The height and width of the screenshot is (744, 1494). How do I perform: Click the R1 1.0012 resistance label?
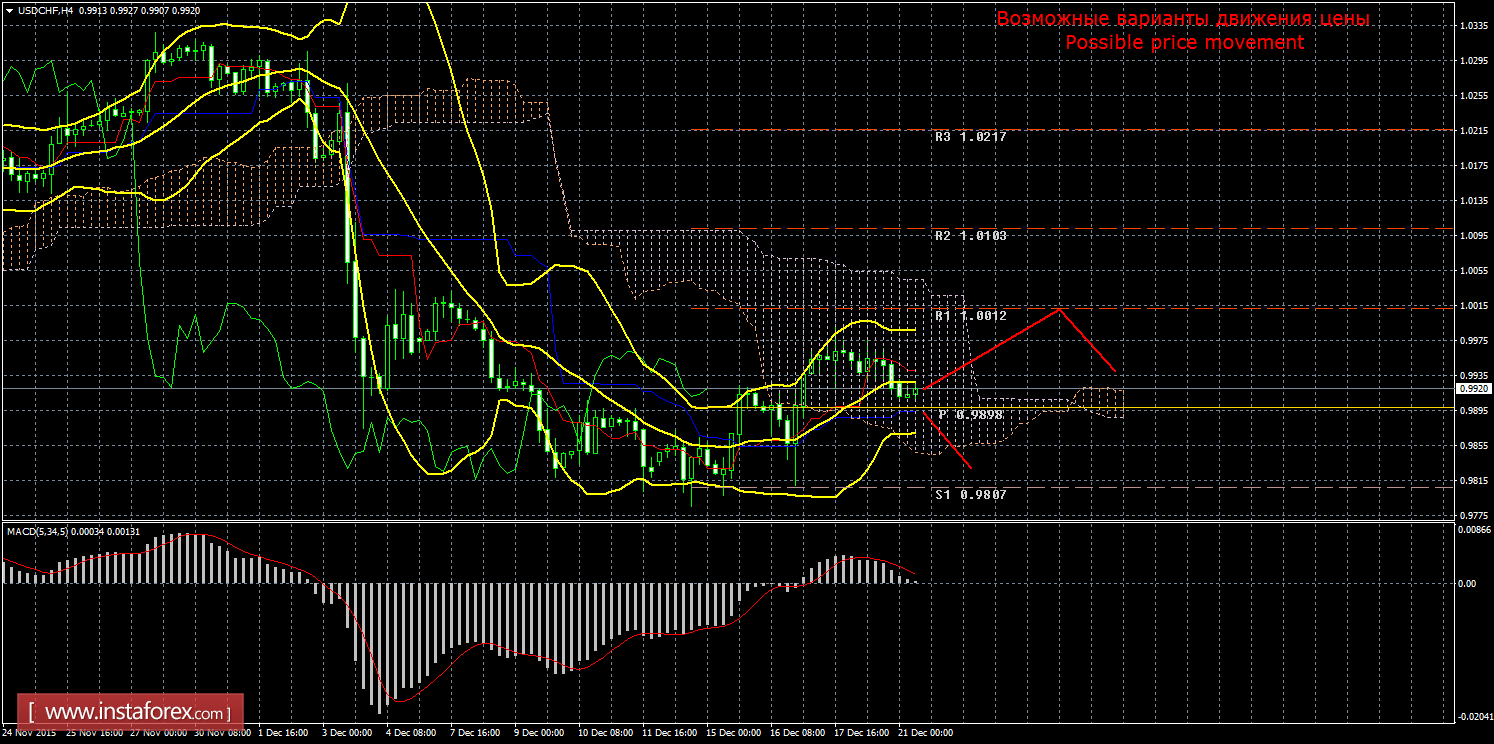(x=969, y=315)
